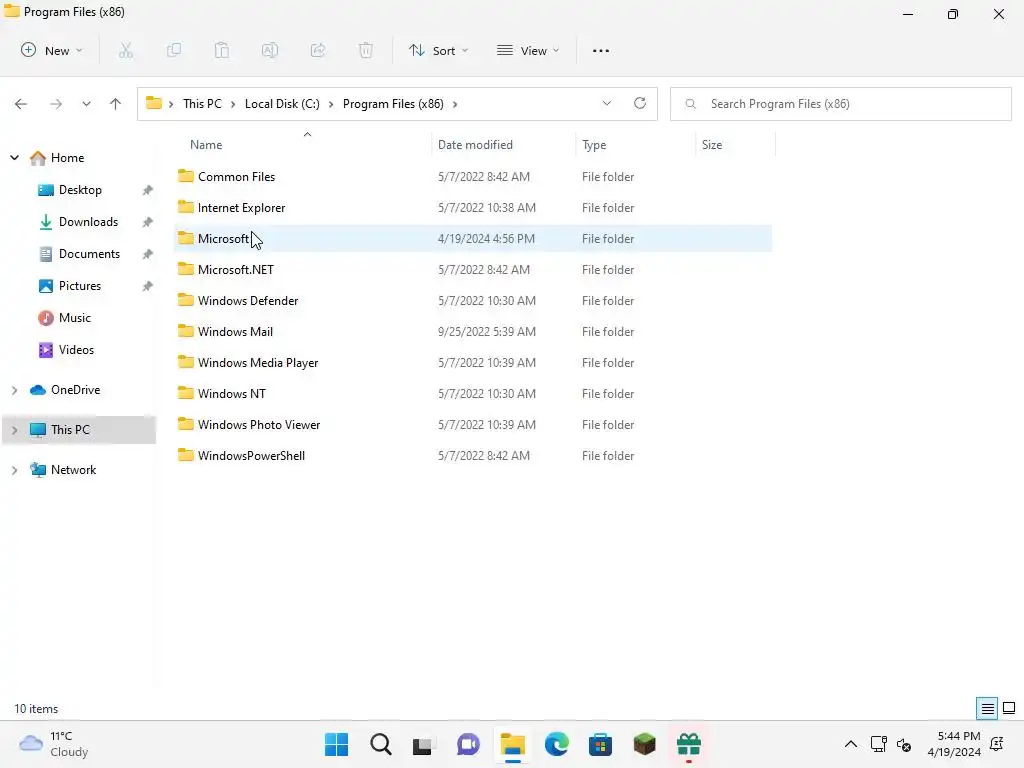The height and width of the screenshot is (768, 1024).
Task: Select Music in the navigation pane
Action: (x=74, y=318)
